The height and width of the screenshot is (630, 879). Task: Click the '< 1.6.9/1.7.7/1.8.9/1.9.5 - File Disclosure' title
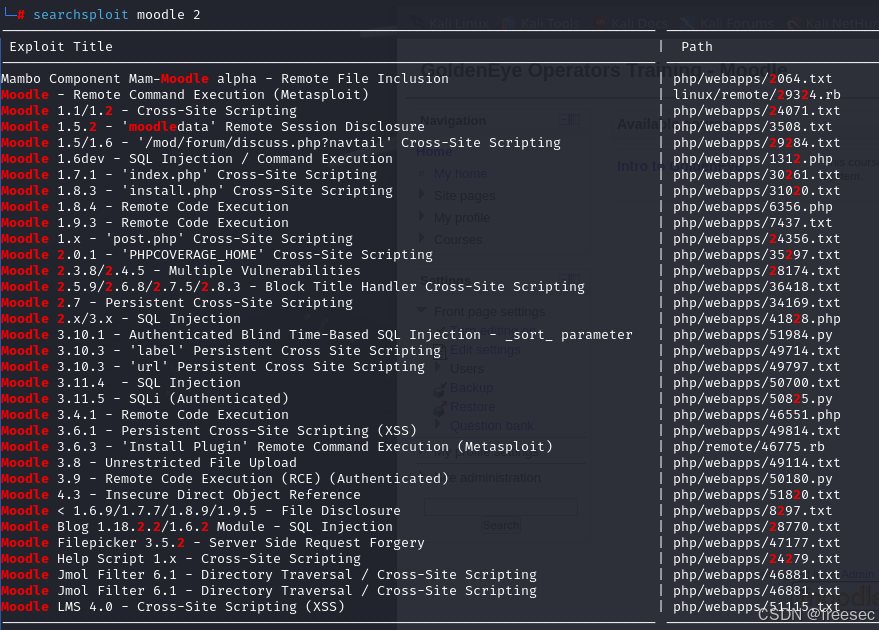tap(201, 510)
